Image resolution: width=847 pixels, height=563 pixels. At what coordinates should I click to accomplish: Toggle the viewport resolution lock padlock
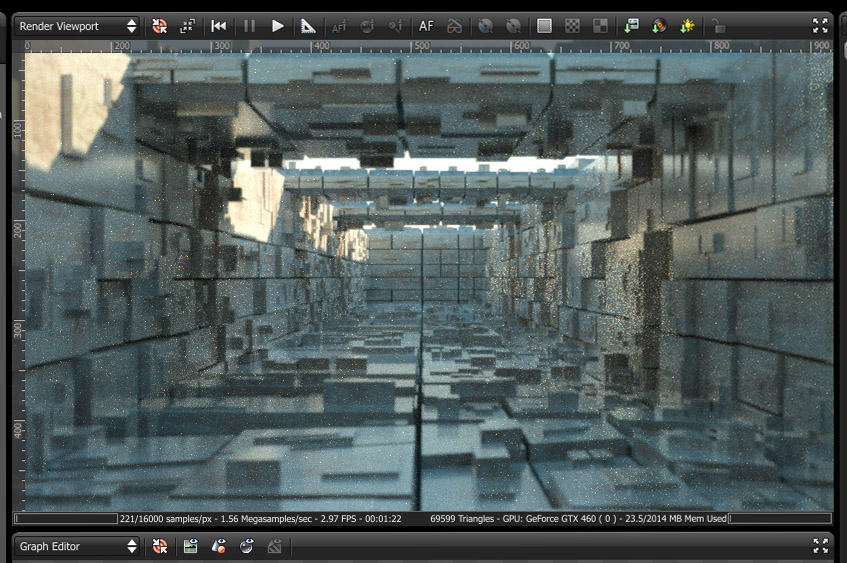coord(718,26)
